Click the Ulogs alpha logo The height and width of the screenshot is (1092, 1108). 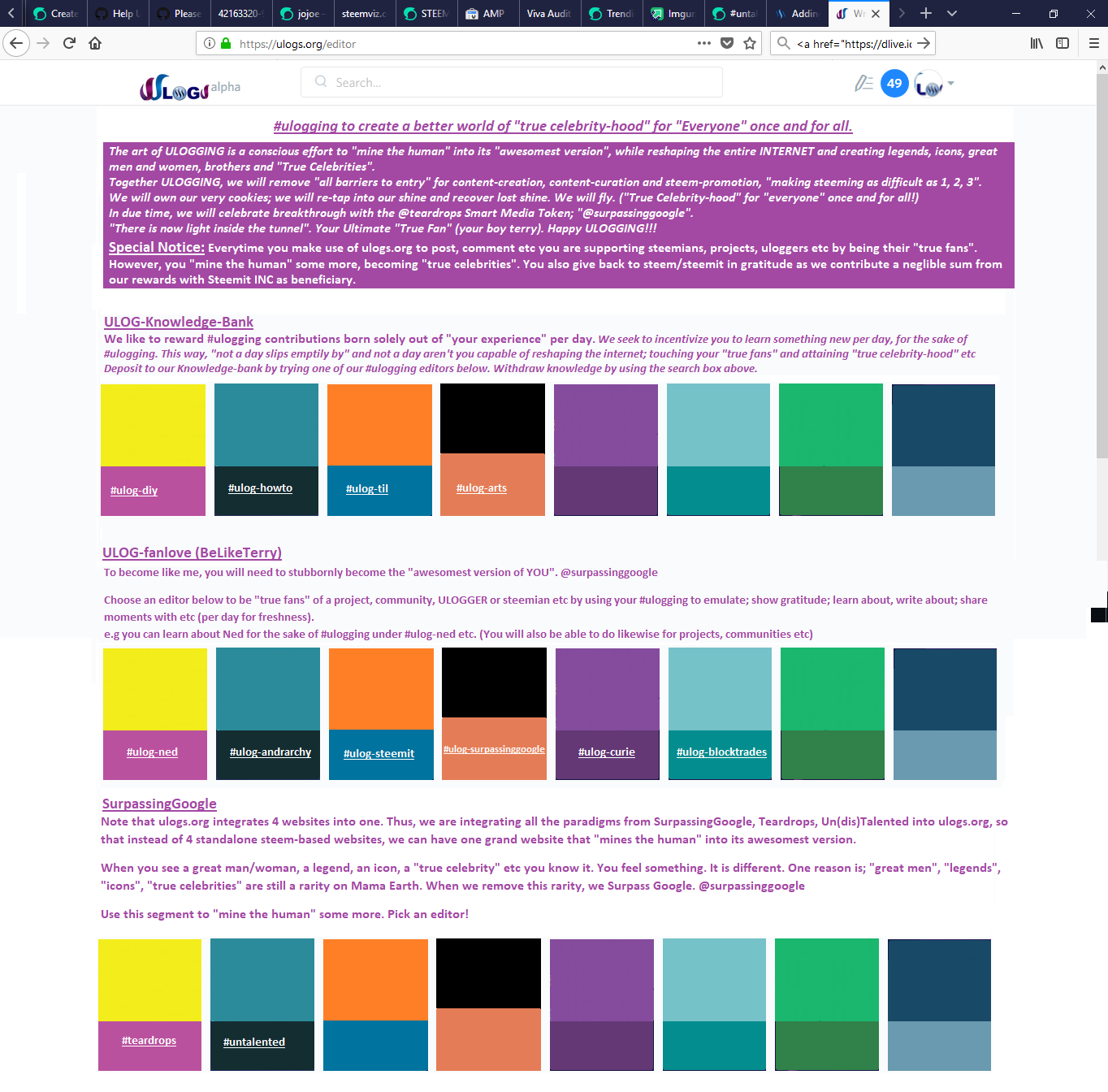tap(189, 87)
